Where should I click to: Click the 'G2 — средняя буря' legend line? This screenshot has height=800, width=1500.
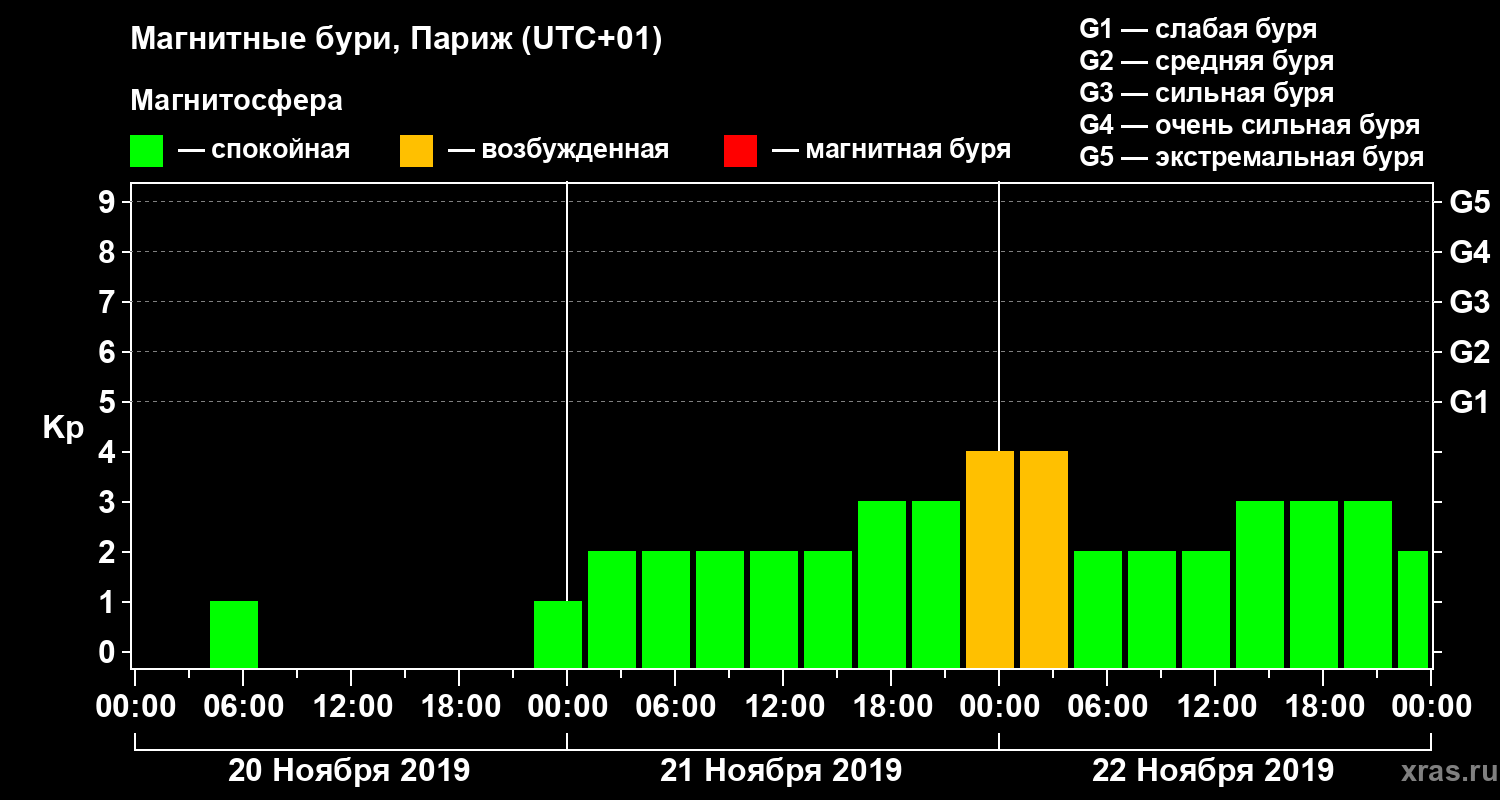point(1207,61)
